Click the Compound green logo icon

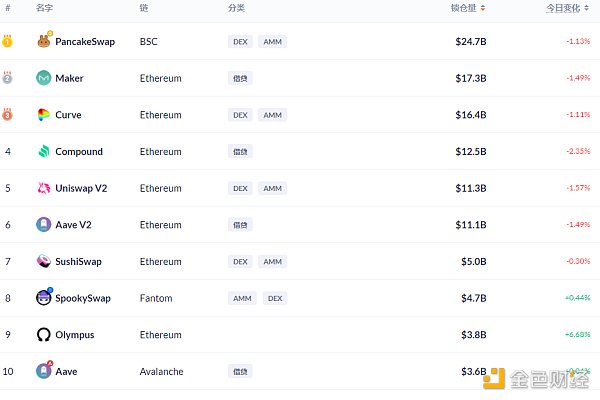[44, 151]
